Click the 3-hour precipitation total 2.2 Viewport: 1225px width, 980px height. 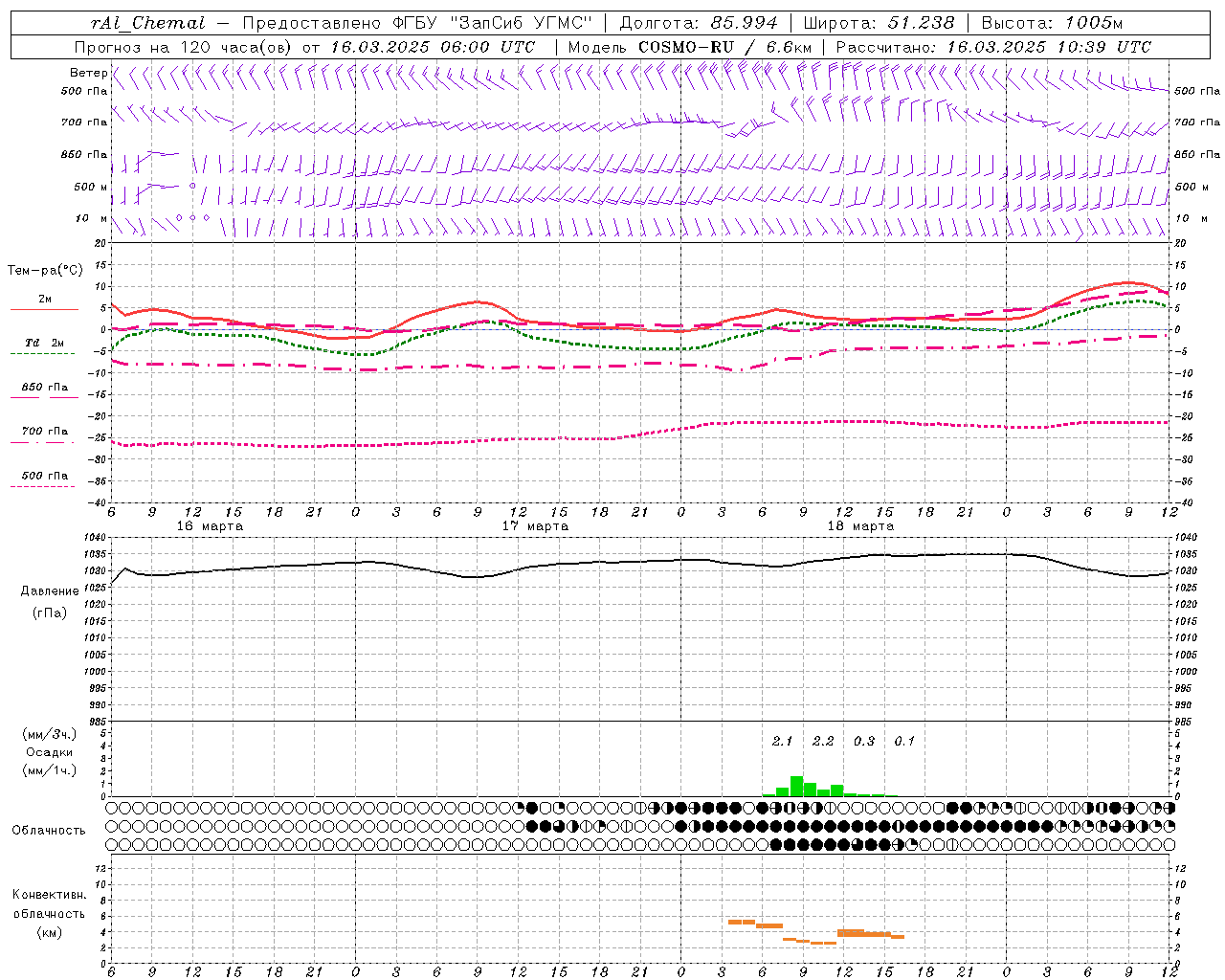pyautogui.click(x=823, y=741)
